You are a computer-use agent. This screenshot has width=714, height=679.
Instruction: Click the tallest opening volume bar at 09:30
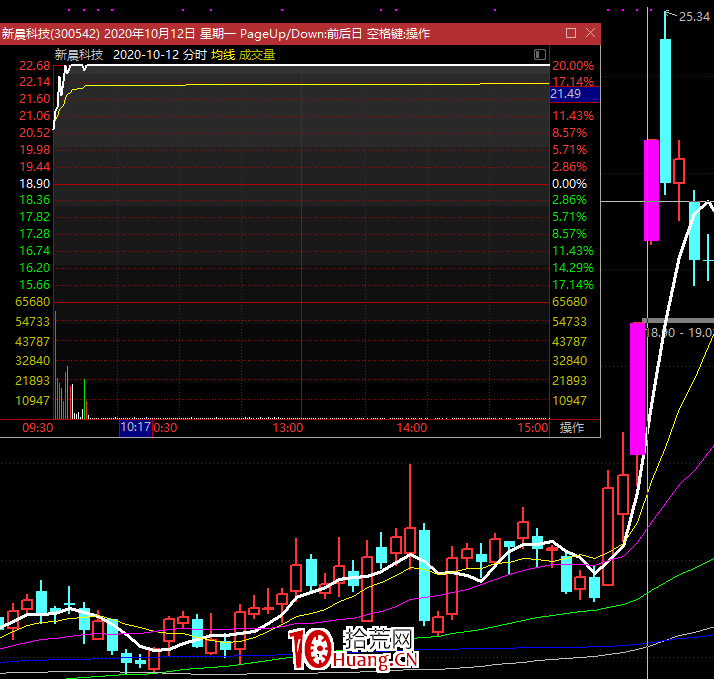[x=56, y=364]
